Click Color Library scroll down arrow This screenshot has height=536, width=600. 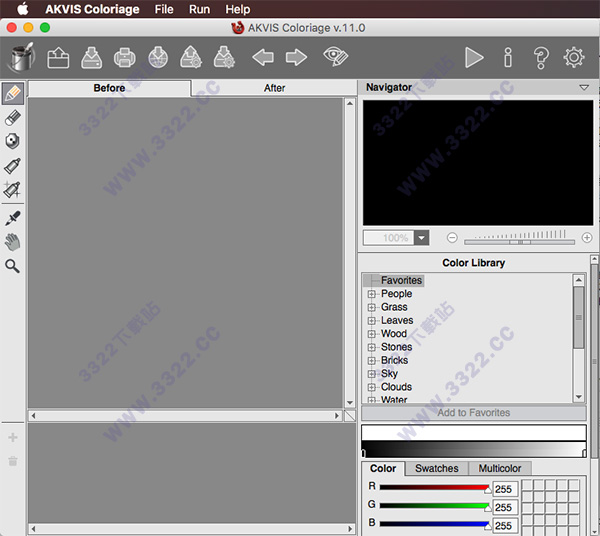pyautogui.click(x=579, y=397)
